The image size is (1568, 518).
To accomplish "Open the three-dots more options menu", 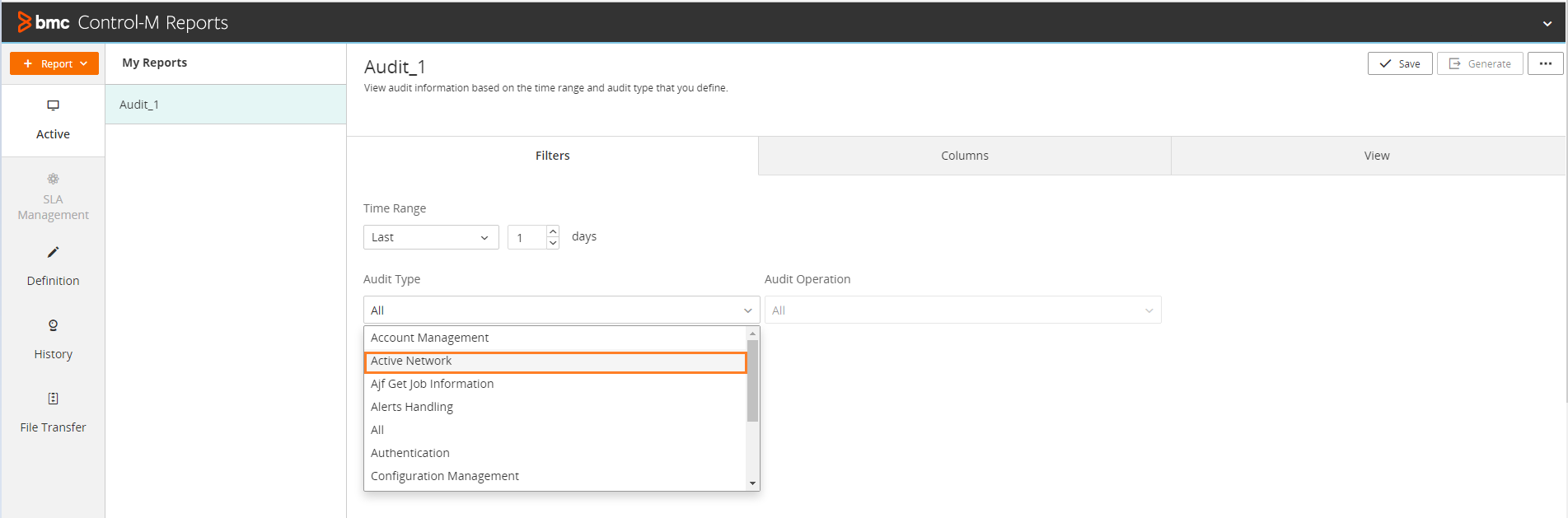I will (1545, 63).
